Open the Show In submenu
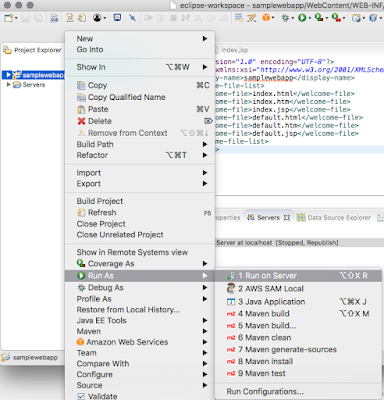Image resolution: width=384 pixels, height=400 pixels. [x=140, y=67]
